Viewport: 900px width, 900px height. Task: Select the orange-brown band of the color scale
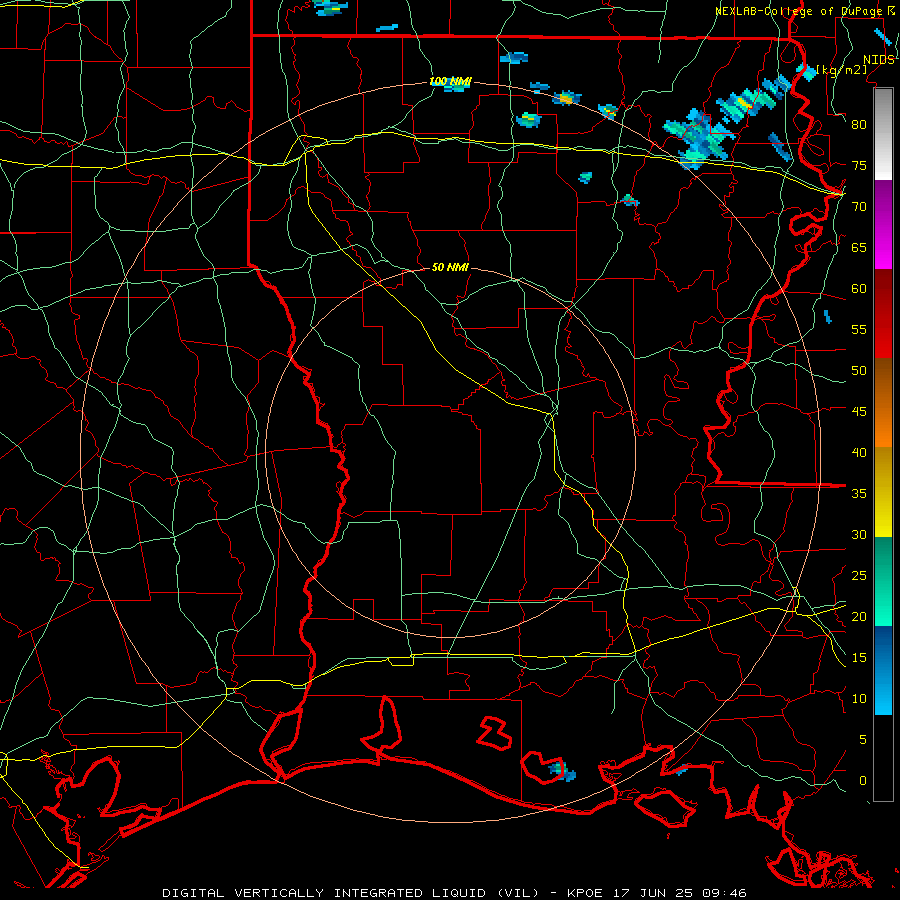pos(883,403)
